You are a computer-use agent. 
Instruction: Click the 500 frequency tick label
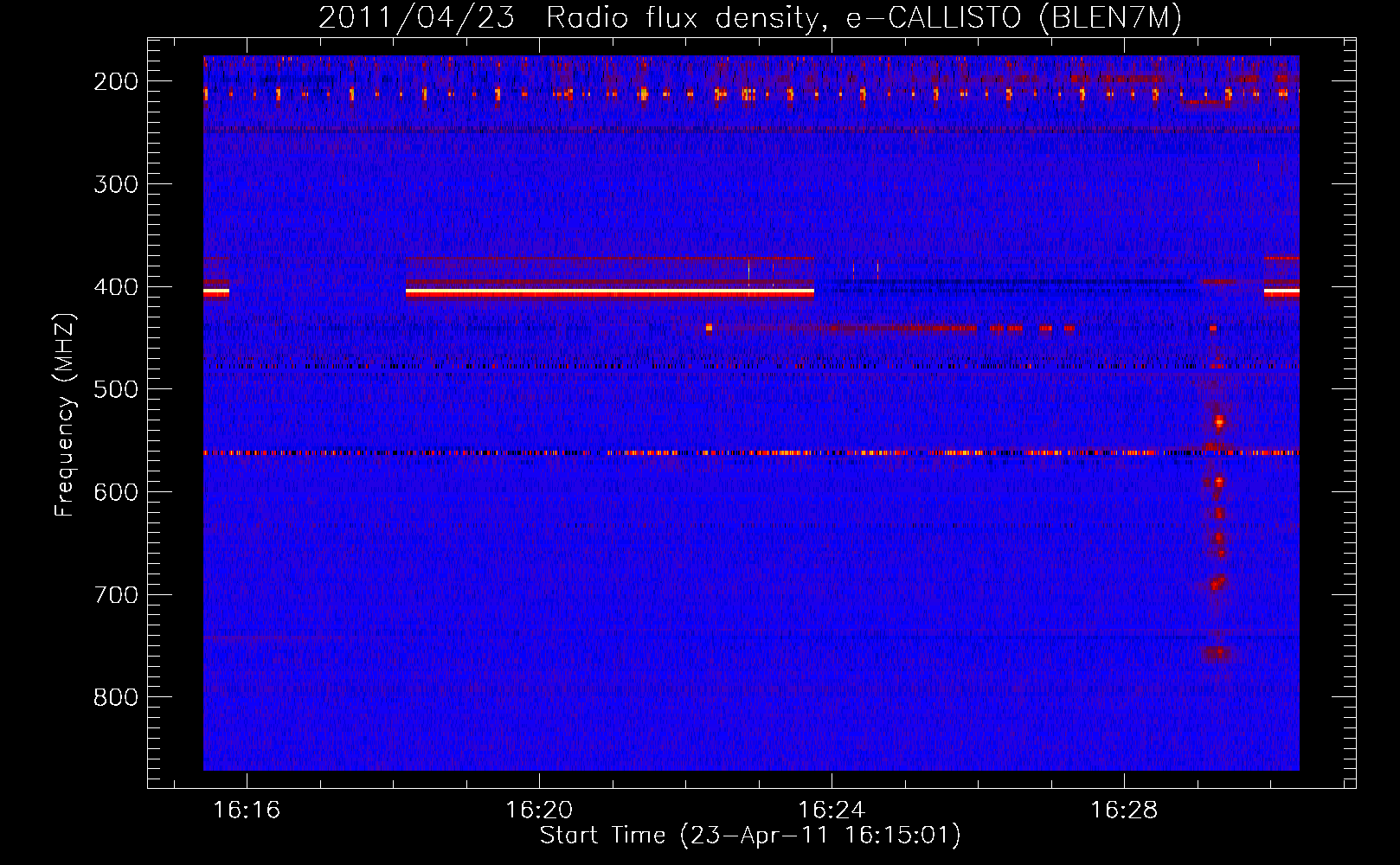tap(116, 389)
